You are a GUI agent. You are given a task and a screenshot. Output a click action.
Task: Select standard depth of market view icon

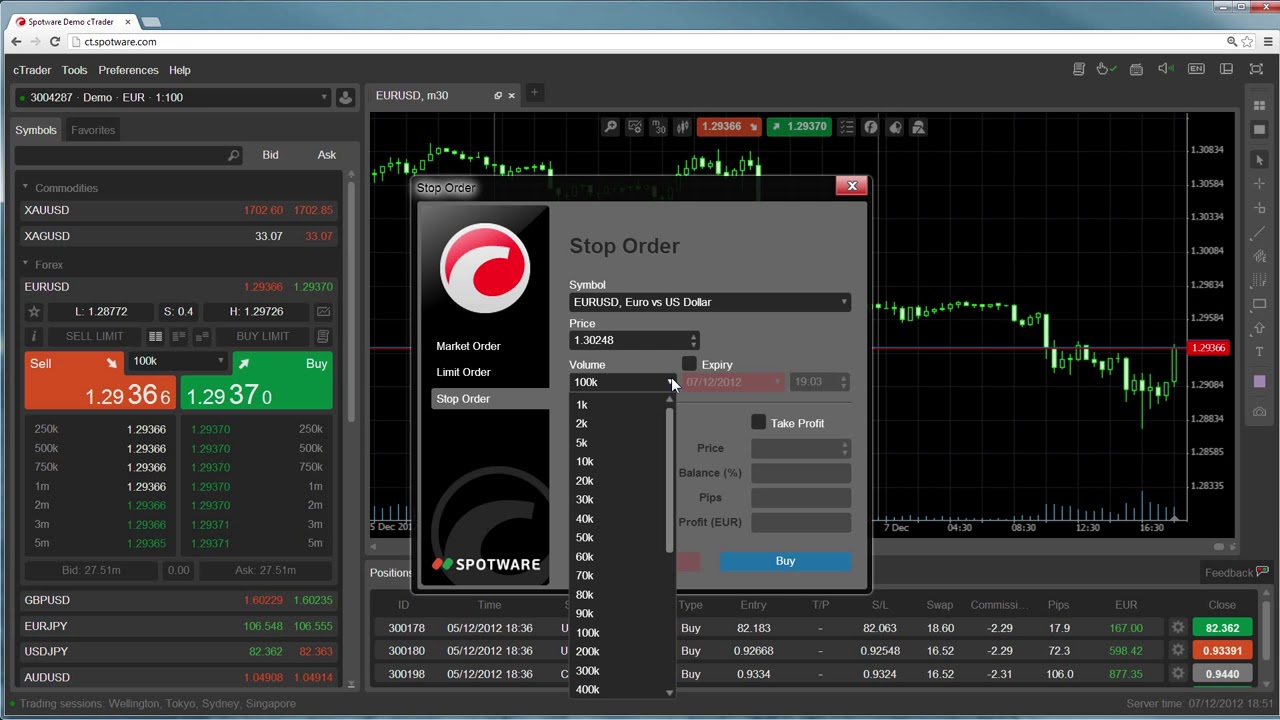(x=155, y=336)
